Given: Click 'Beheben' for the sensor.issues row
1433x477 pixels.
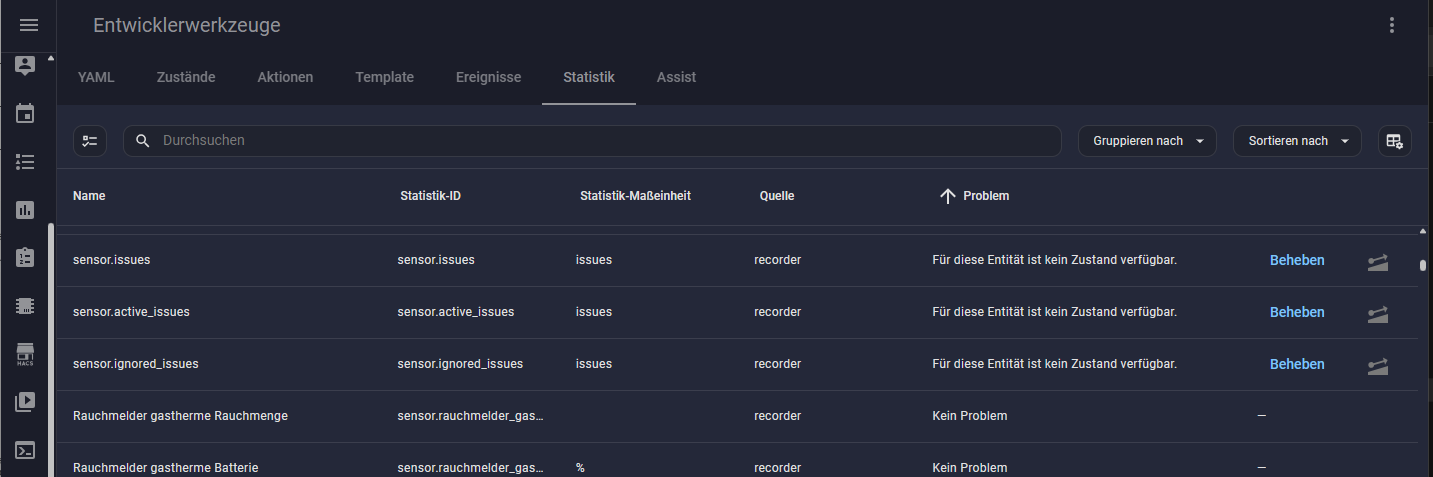Looking at the screenshot, I should 1296,260.
